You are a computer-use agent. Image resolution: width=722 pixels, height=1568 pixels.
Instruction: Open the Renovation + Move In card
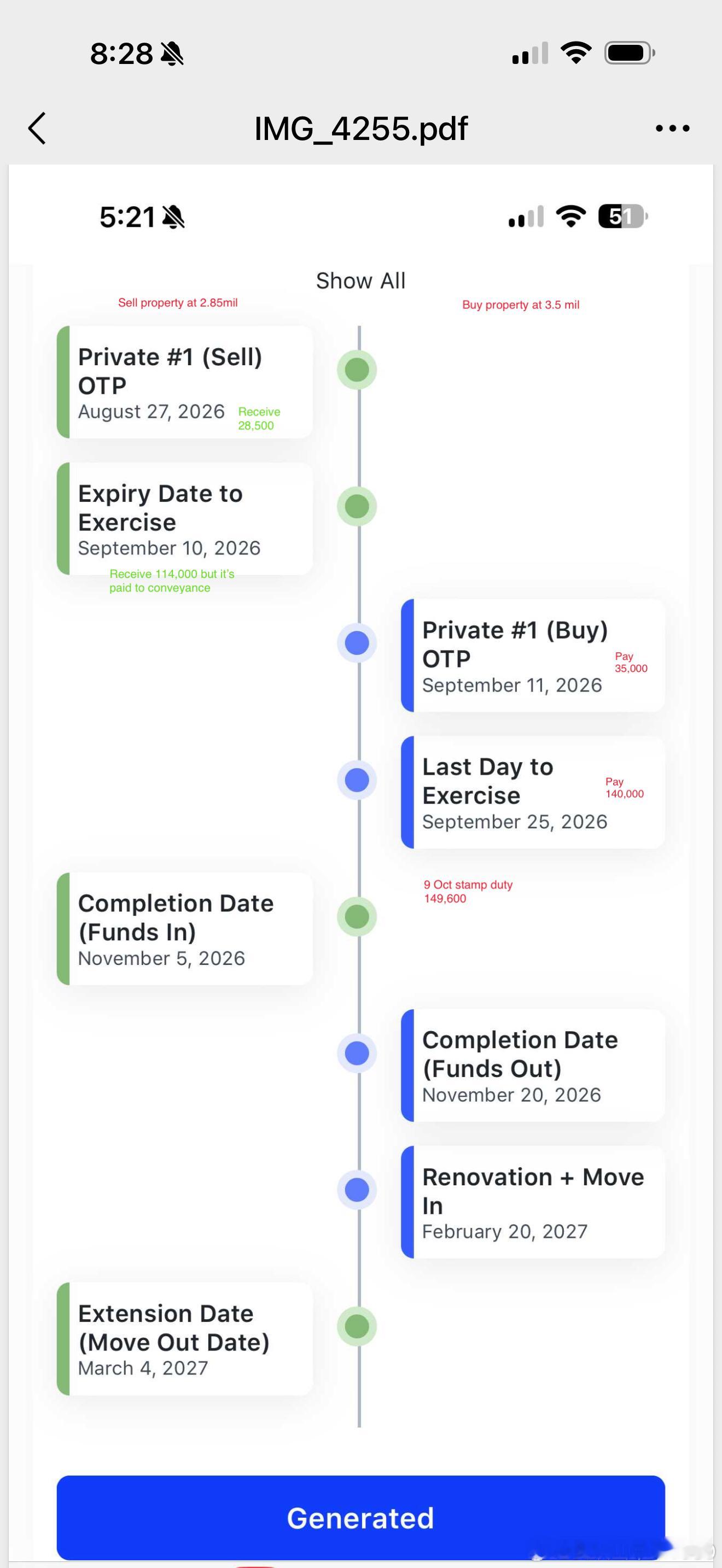click(533, 1202)
